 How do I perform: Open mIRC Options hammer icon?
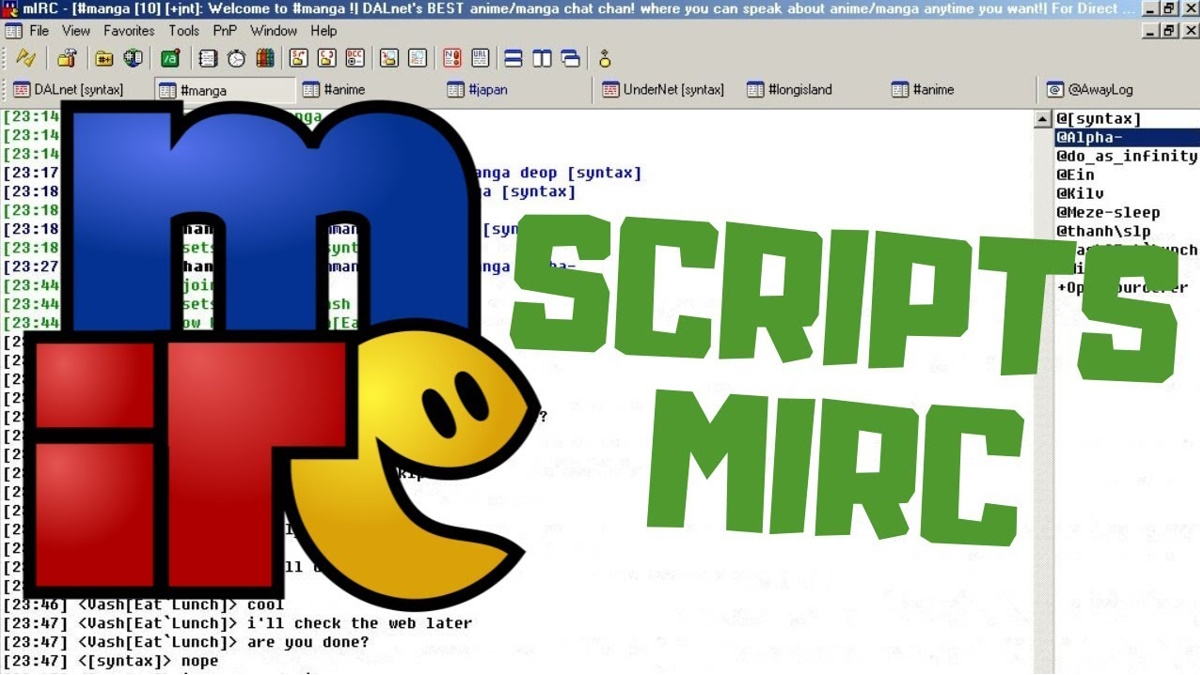point(67,58)
